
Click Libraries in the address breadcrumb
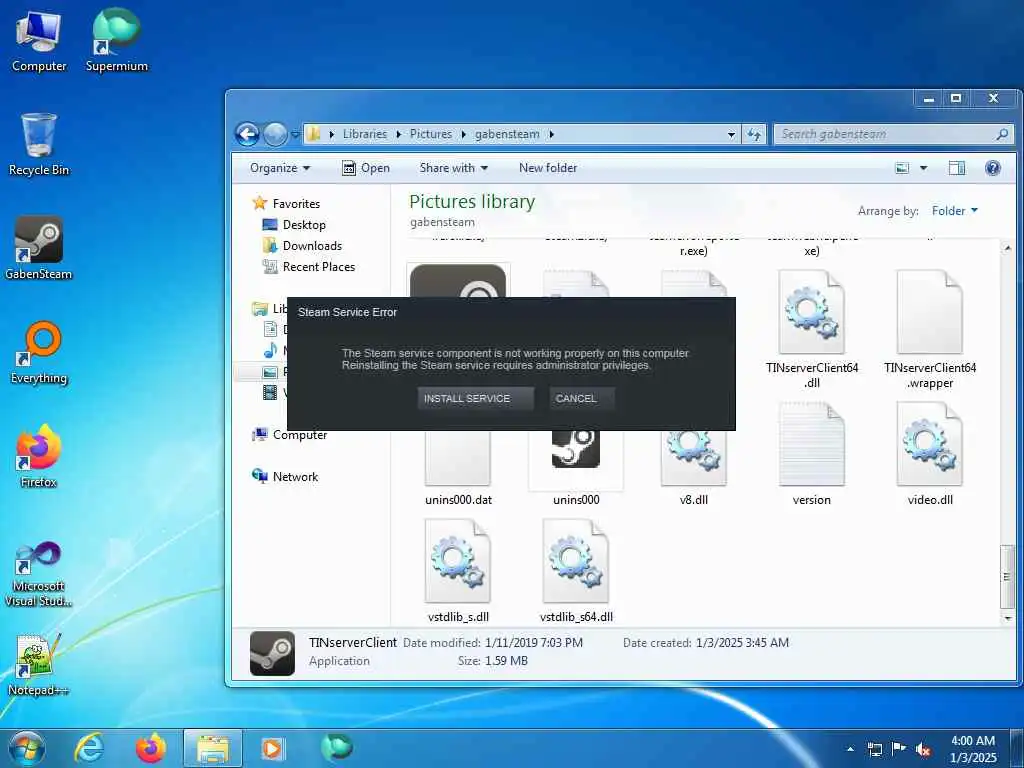(x=364, y=134)
